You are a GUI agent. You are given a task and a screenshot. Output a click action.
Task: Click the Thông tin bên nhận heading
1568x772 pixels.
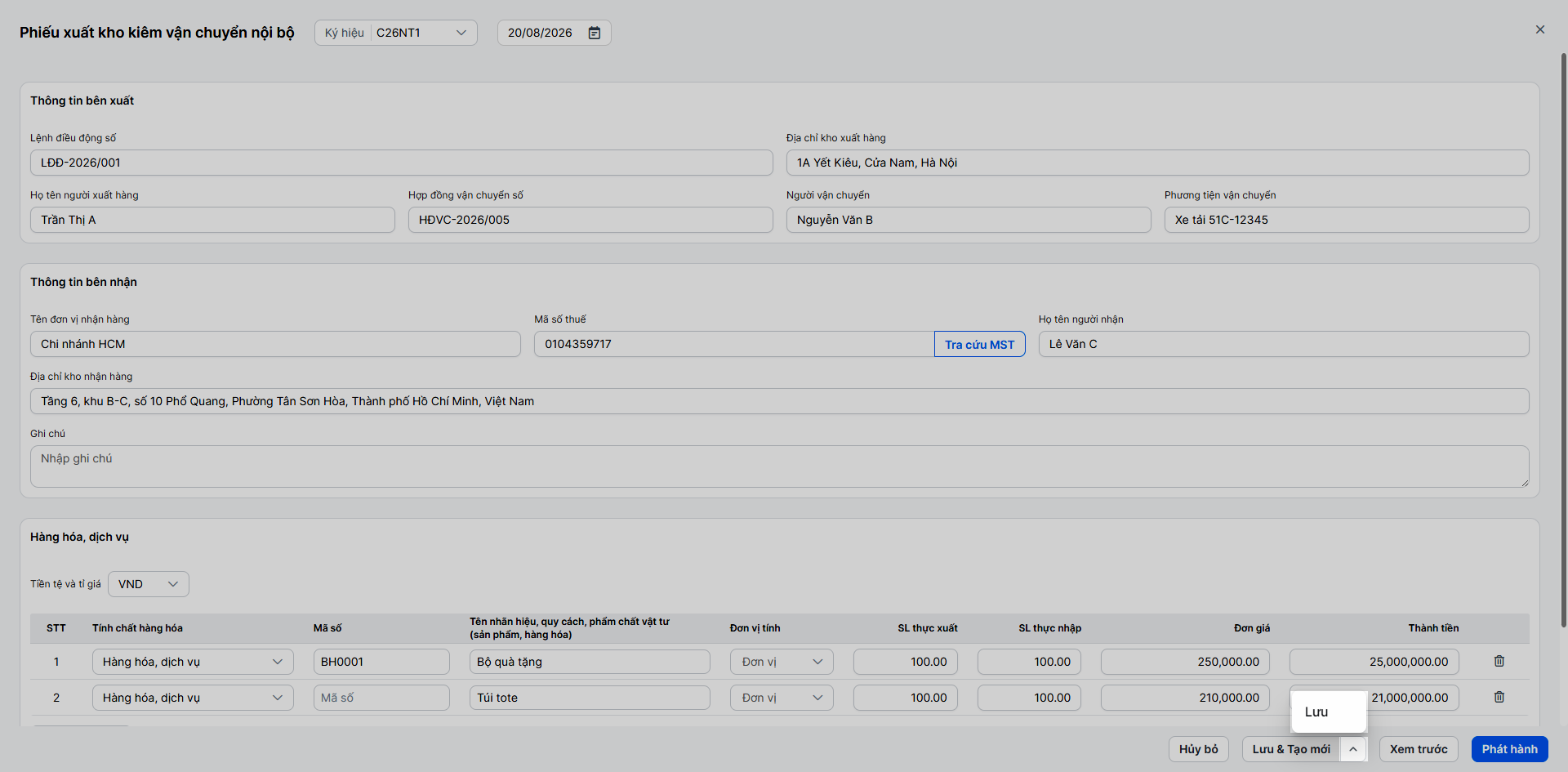pos(84,282)
